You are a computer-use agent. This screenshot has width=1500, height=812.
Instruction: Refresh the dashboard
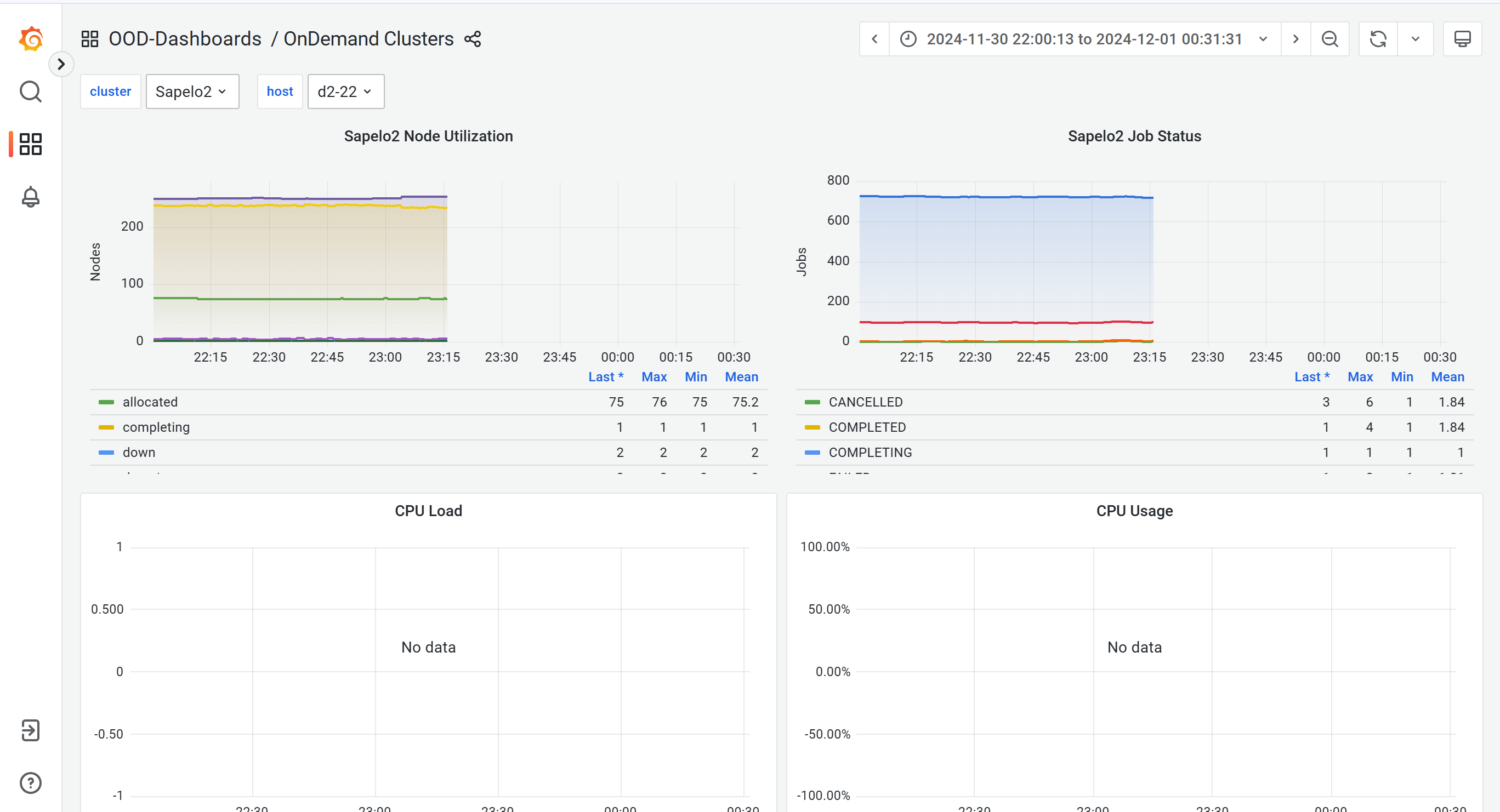1378,39
